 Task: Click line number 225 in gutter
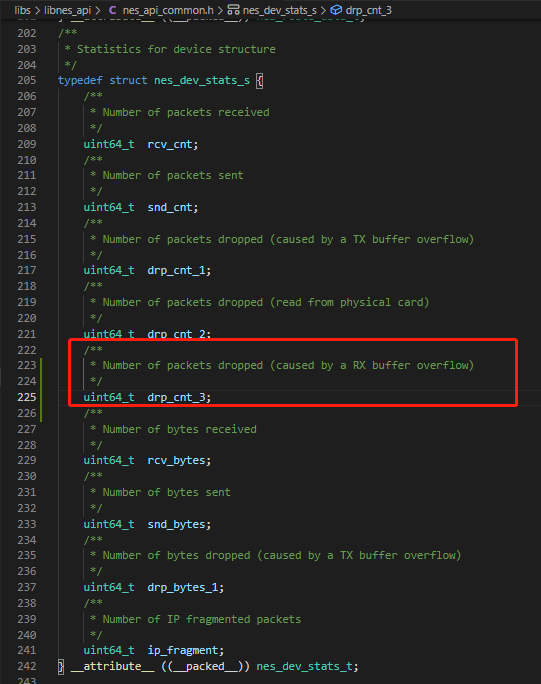27,397
